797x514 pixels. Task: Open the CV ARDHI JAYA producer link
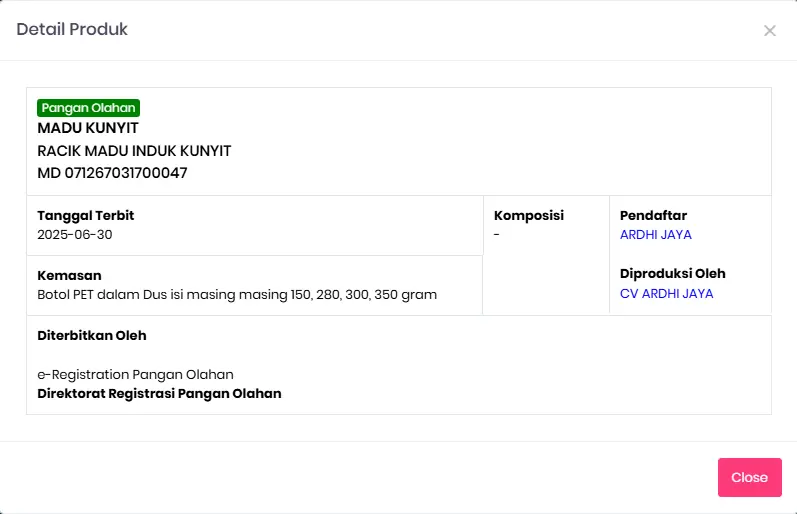(x=666, y=294)
